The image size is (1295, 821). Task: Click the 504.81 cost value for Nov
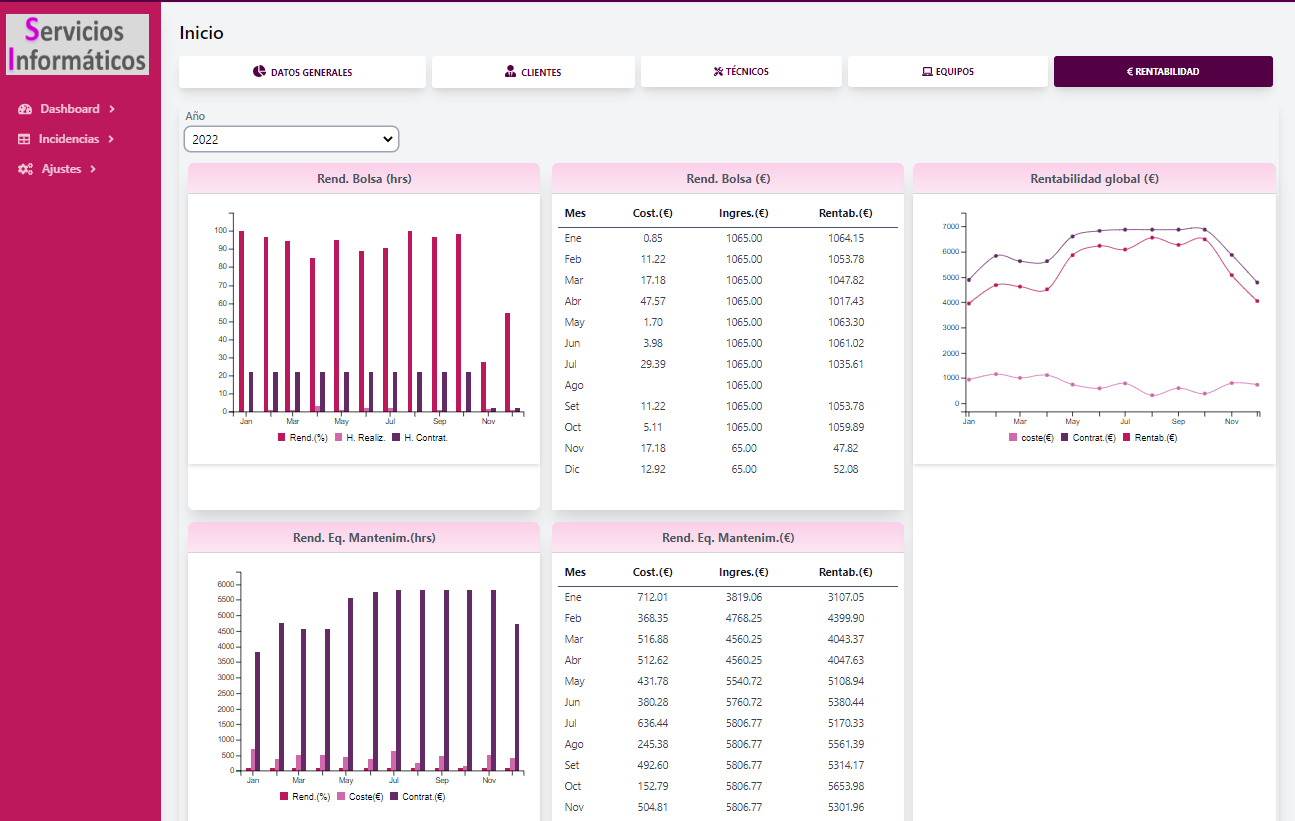pos(653,807)
